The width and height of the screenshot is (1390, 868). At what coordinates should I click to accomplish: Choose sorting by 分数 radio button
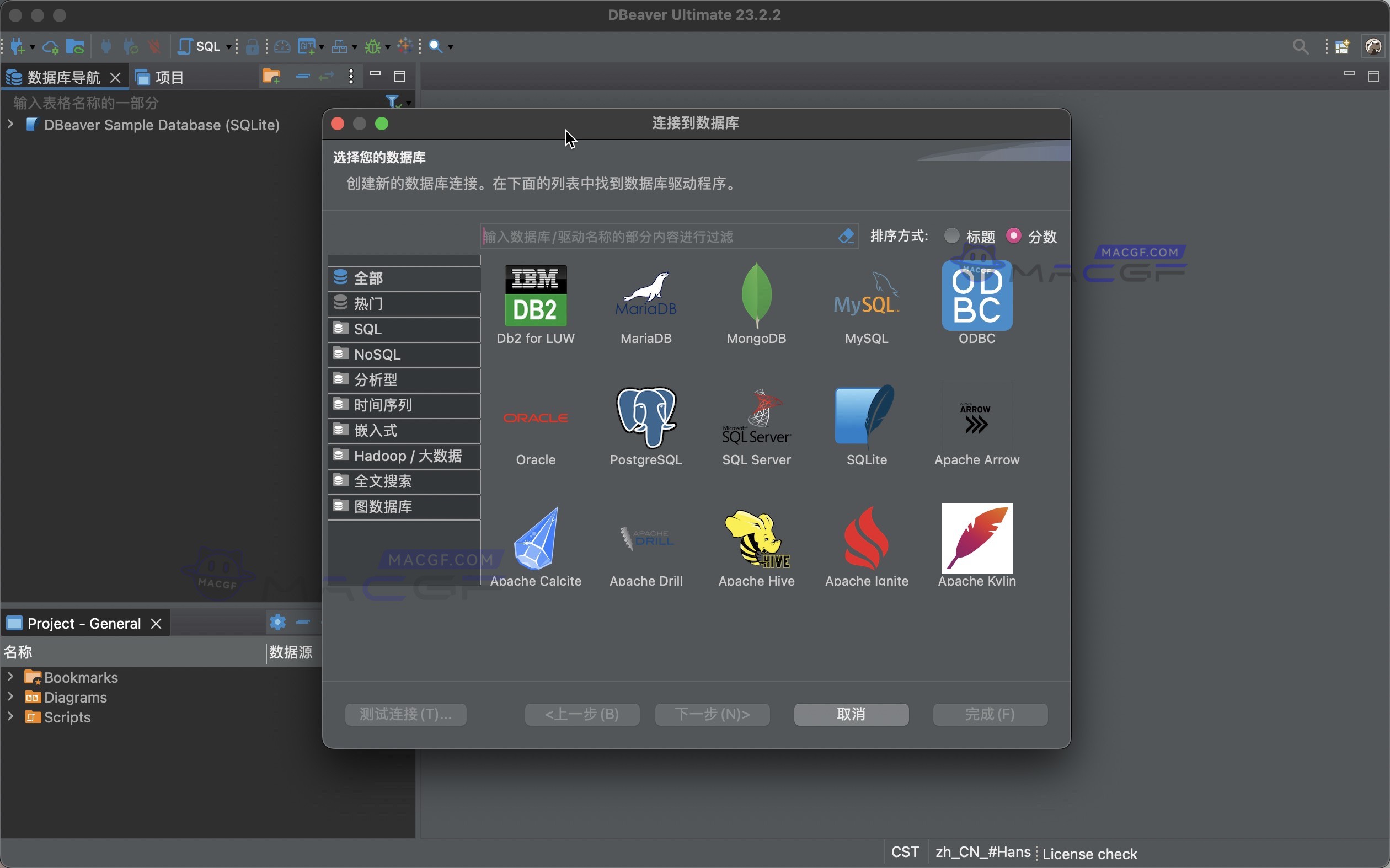(1013, 235)
